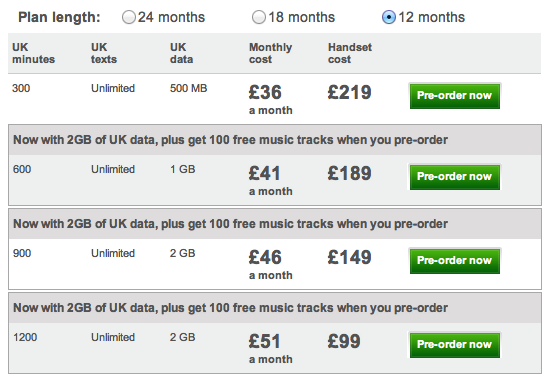Screen dimensions: 547x381
Task: Click the UK data column header
Action: tap(181, 53)
